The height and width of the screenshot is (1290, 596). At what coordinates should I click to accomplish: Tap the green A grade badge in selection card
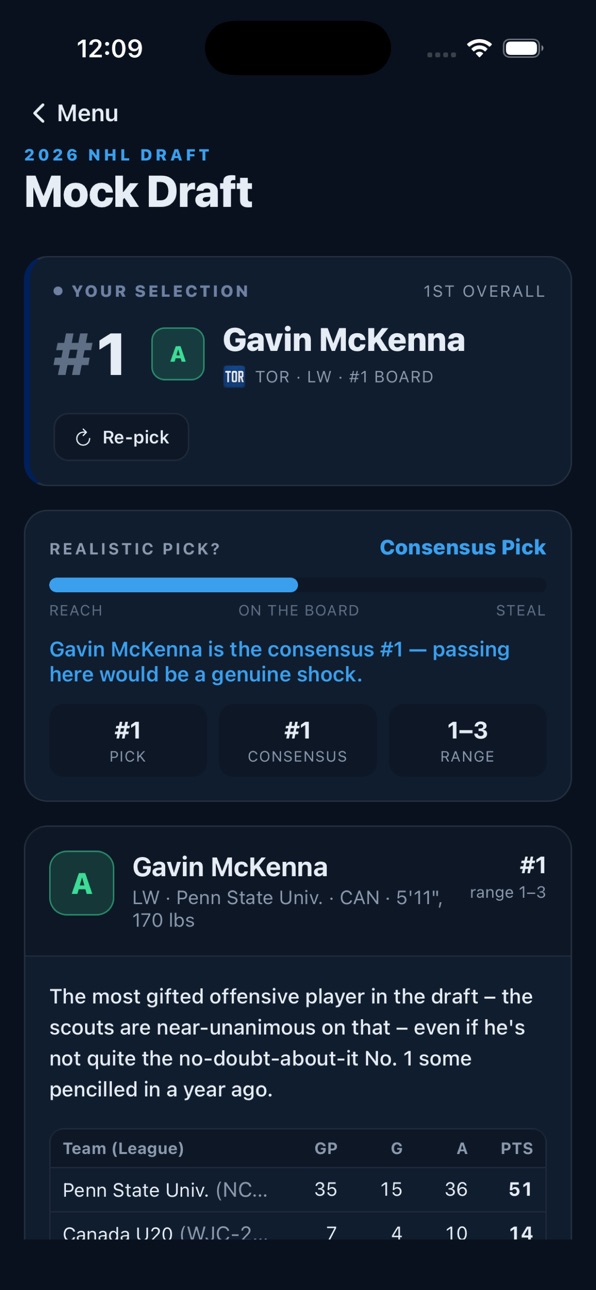point(178,354)
